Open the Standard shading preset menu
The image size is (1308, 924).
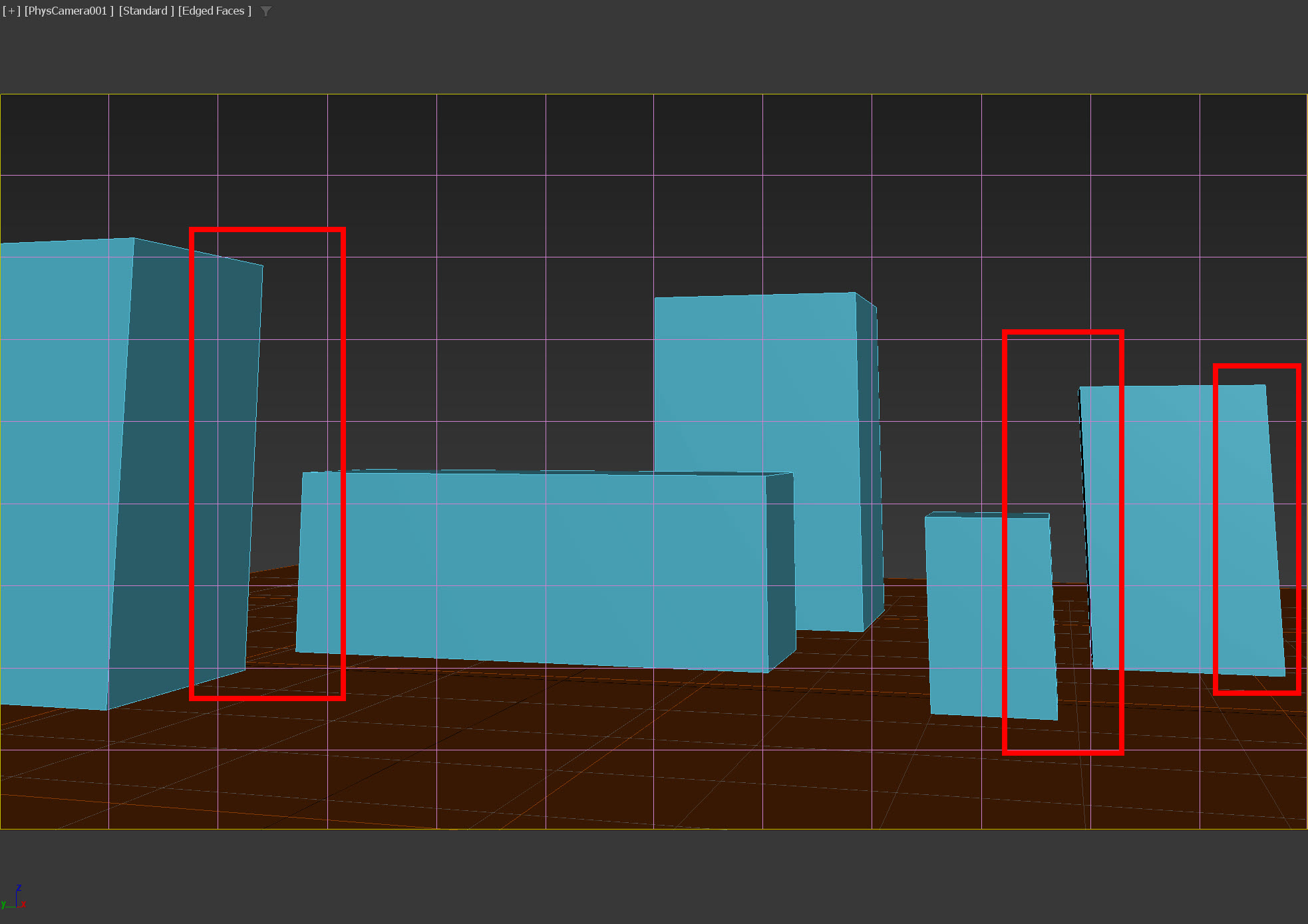146,11
